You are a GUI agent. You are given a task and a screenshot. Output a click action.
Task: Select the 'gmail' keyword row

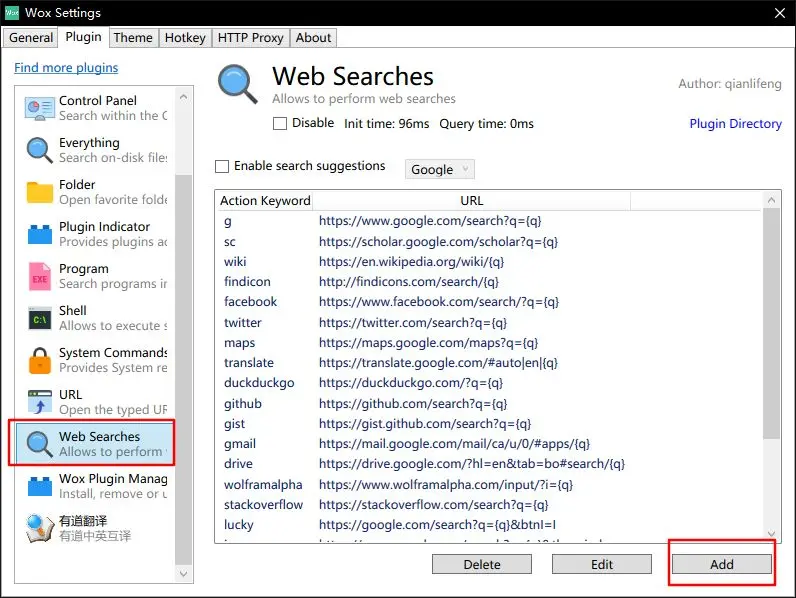[488, 444]
